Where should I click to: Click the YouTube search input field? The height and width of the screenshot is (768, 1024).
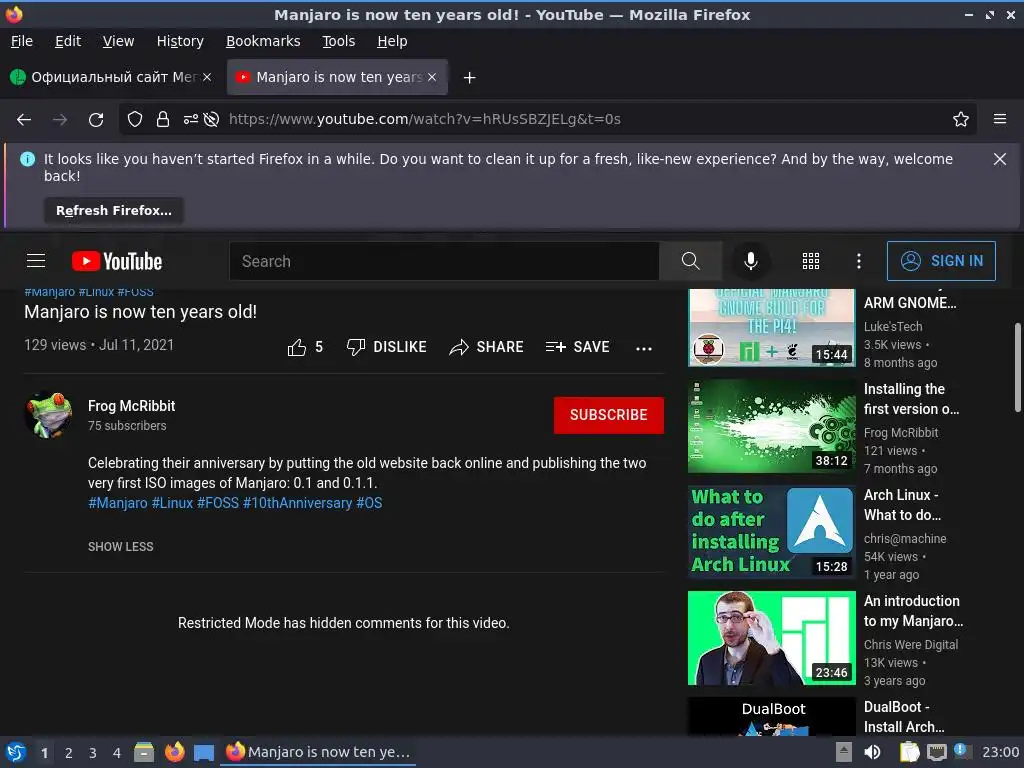tap(444, 261)
